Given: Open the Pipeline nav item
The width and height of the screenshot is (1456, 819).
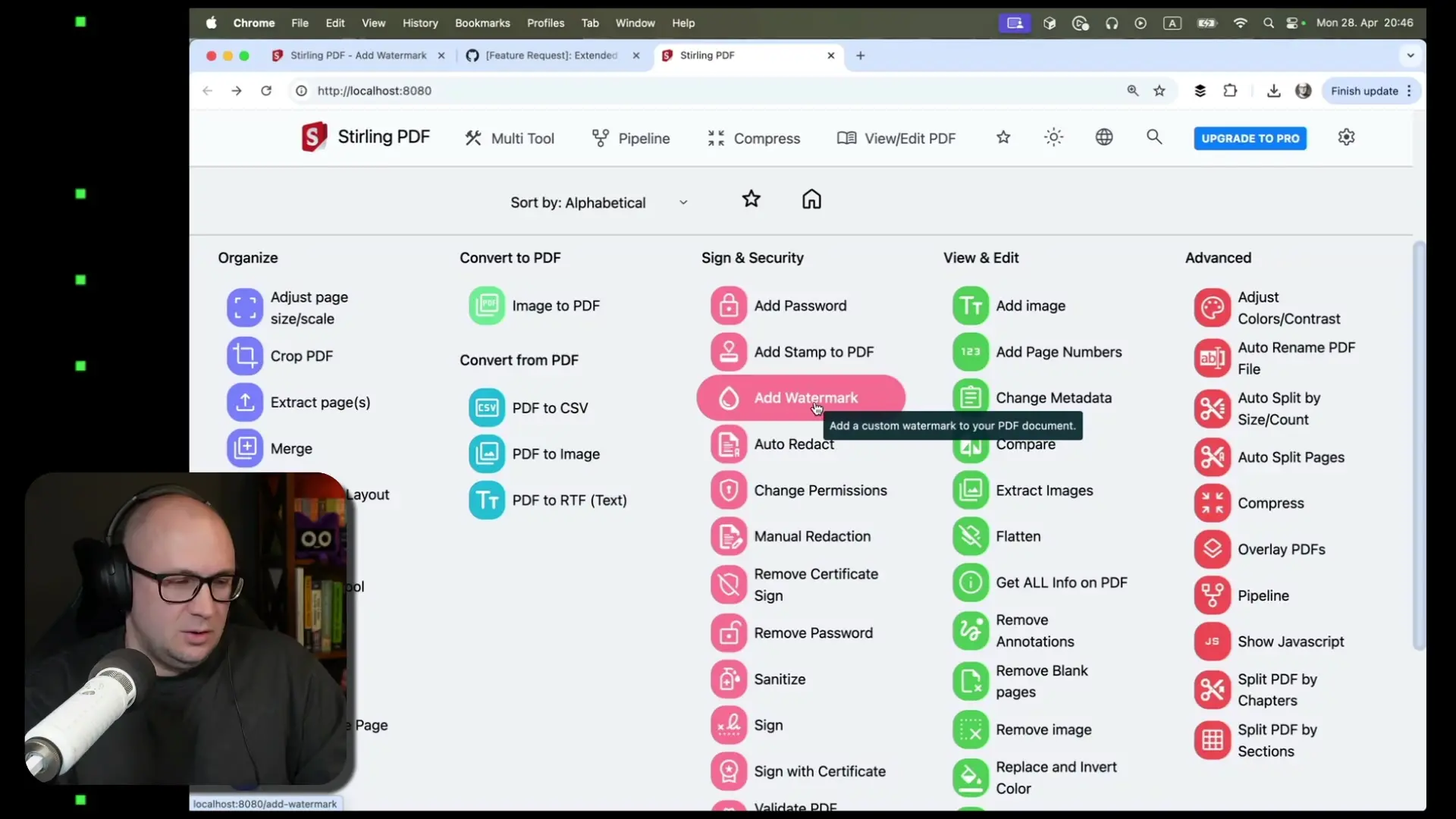Looking at the screenshot, I should (x=631, y=138).
